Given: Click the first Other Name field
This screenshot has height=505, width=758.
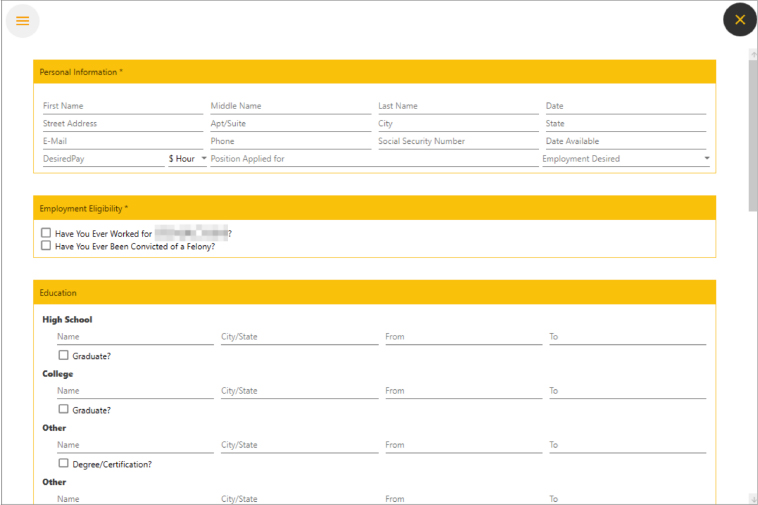Looking at the screenshot, I should click(x=135, y=445).
